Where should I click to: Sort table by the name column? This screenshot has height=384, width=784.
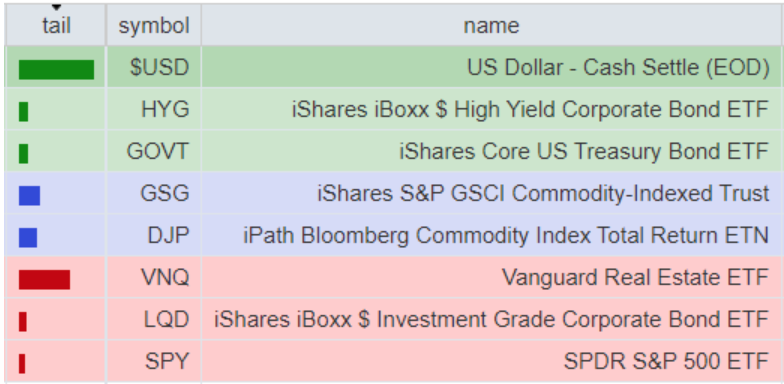point(491,26)
